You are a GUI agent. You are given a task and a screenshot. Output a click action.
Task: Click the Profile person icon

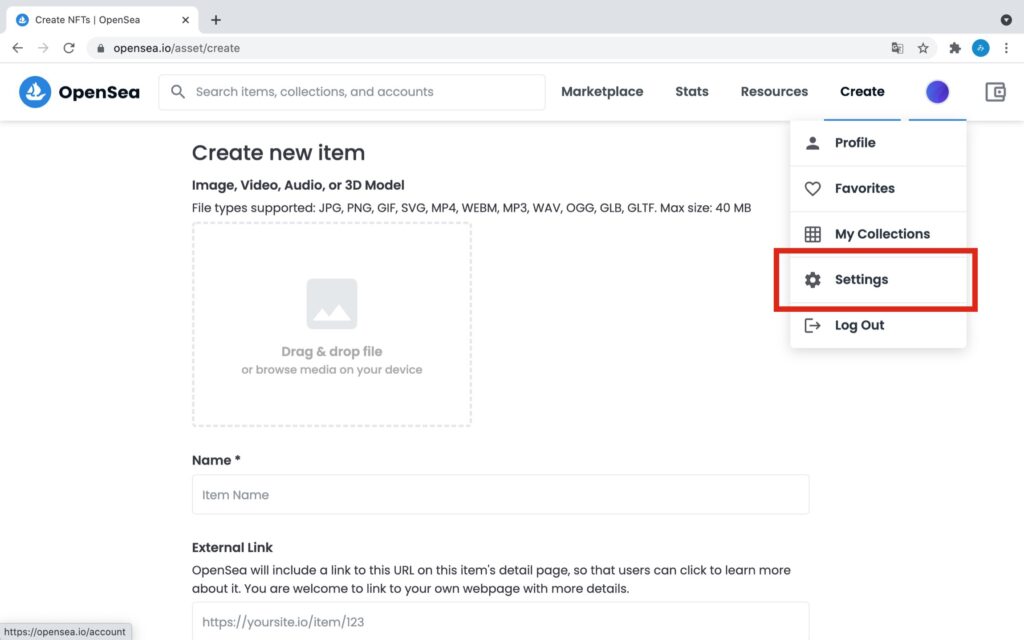(812, 143)
